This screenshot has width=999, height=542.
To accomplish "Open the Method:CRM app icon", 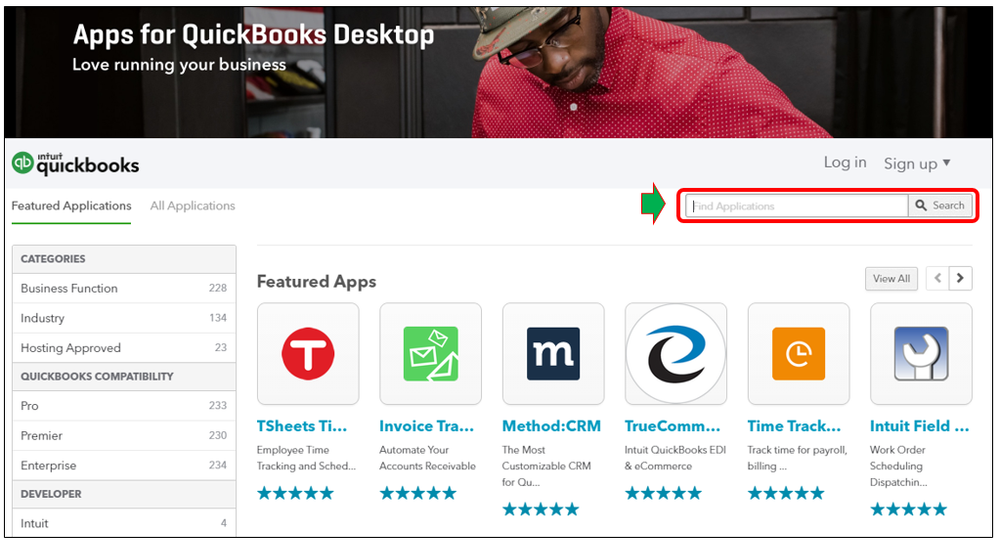I will tap(553, 353).
